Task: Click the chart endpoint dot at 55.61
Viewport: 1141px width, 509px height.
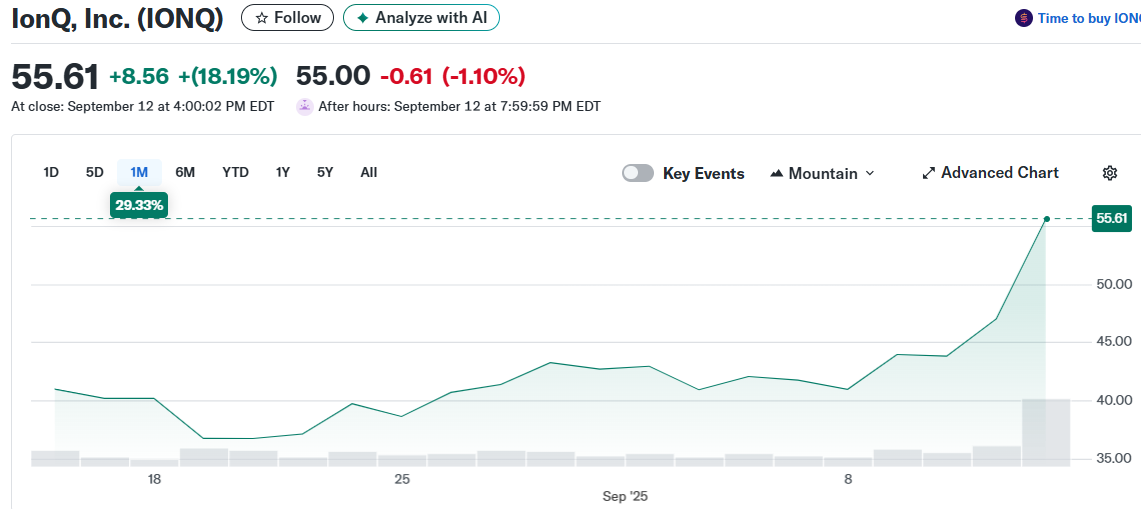Action: (1046, 218)
